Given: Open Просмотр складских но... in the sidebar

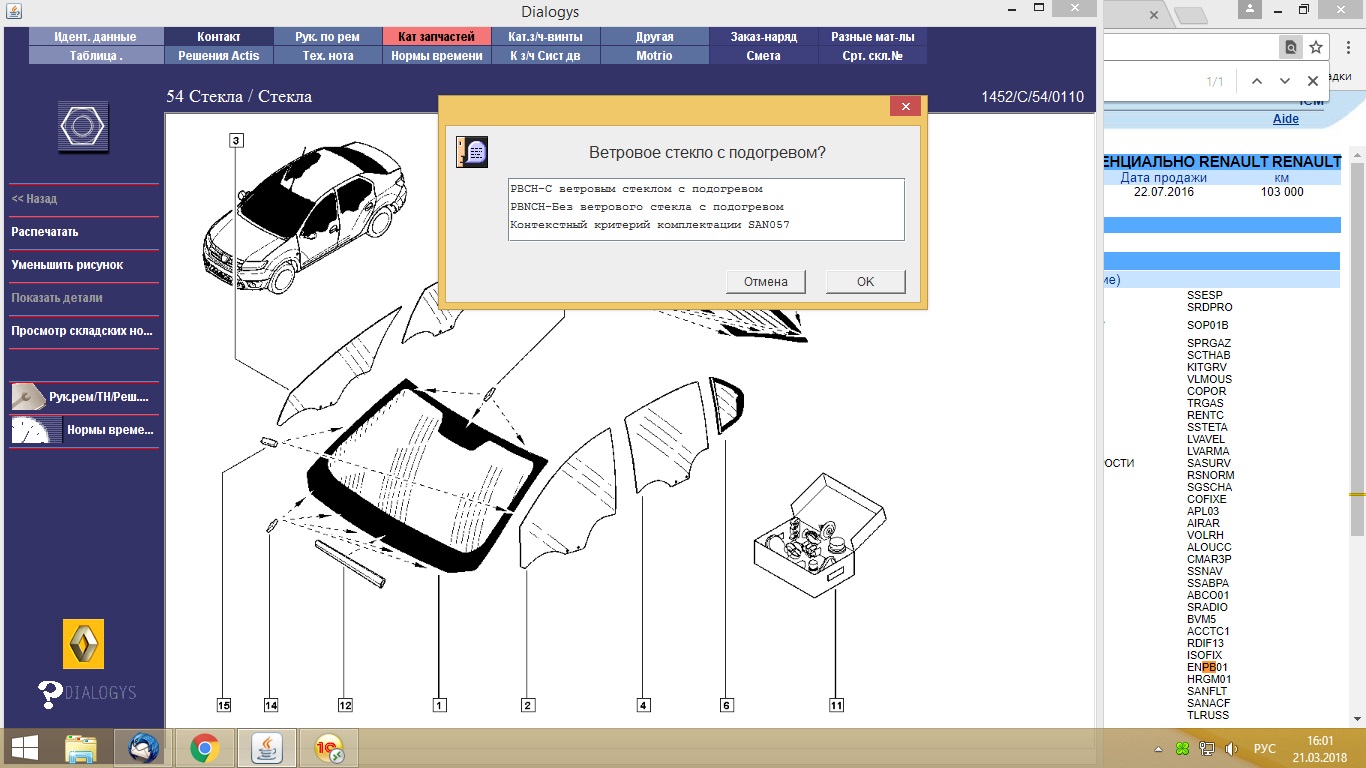Looking at the screenshot, I should click(x=81, y=331).
